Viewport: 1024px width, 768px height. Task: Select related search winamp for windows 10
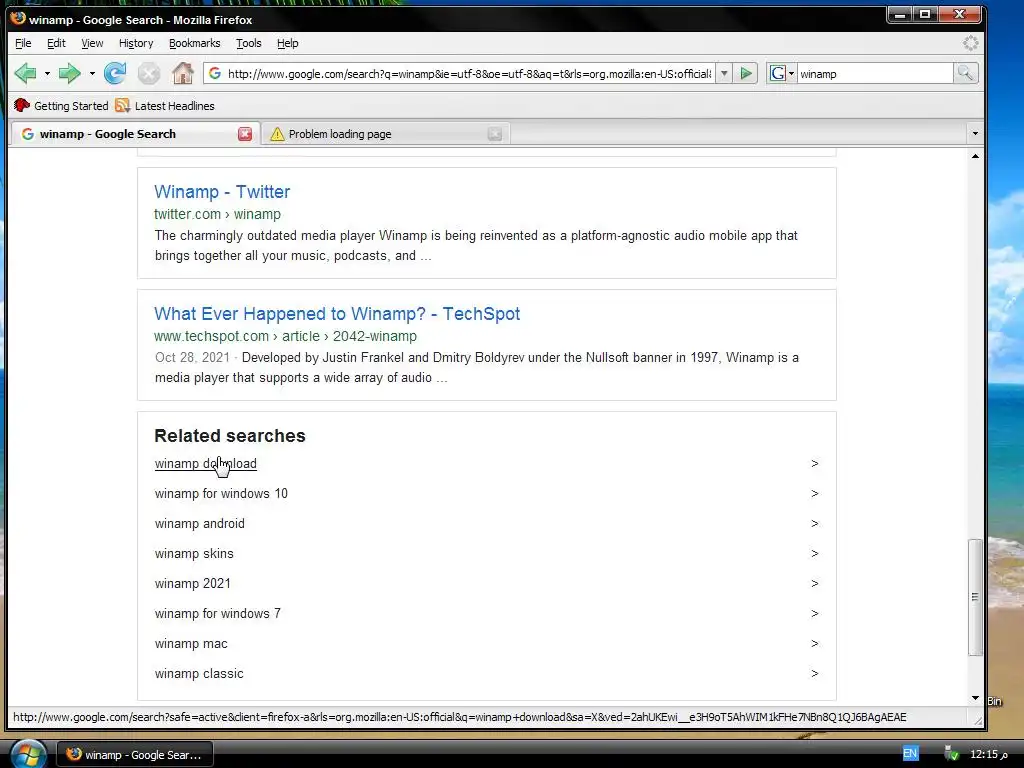click(221, 494)
